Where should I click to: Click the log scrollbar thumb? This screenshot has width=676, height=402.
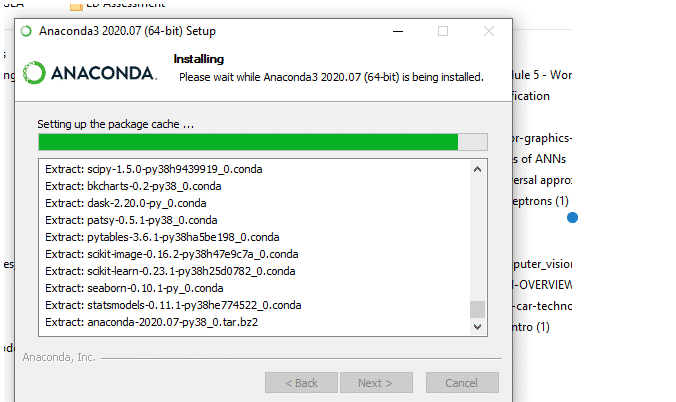click(x=477, y=309)
